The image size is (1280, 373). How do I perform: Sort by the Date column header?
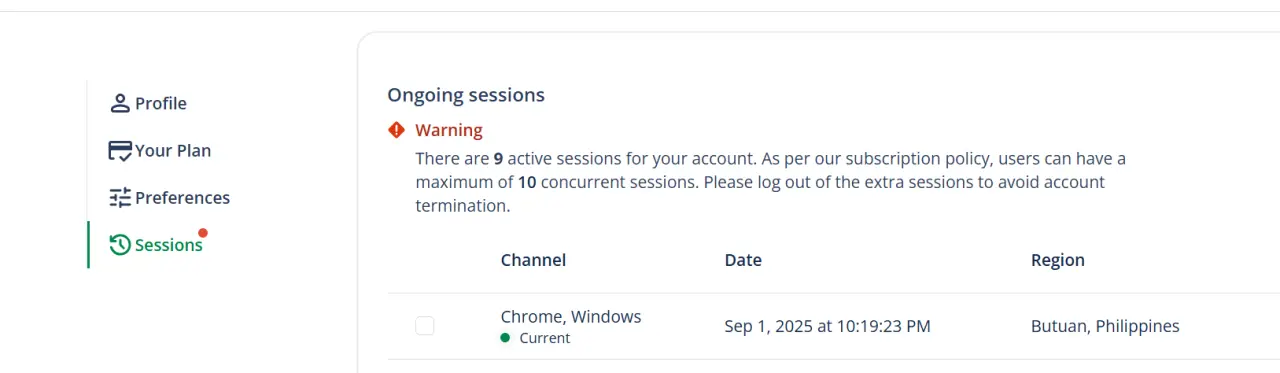(x=743, y=260)
